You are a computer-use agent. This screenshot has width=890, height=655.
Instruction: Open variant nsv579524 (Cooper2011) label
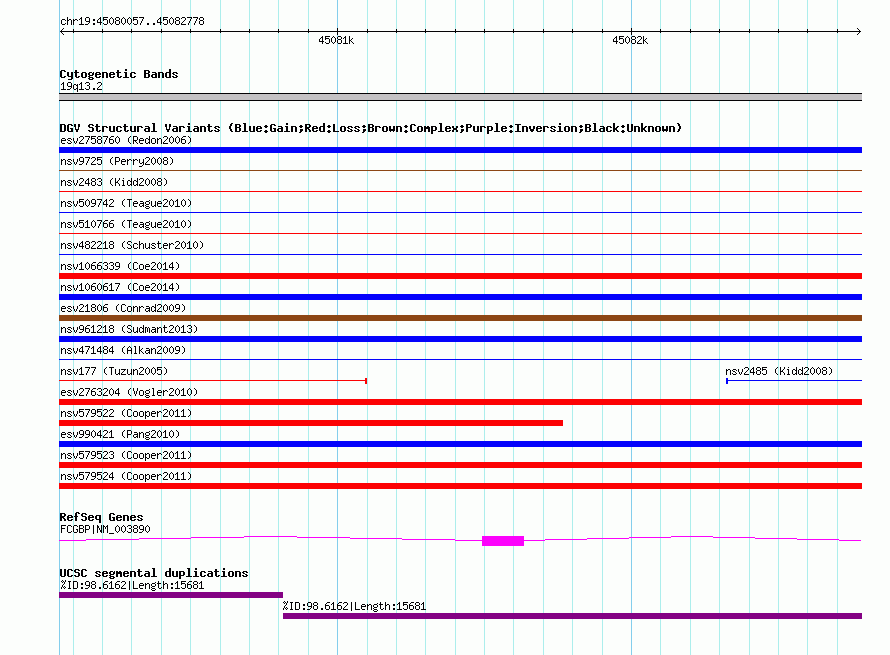point(126,476)
